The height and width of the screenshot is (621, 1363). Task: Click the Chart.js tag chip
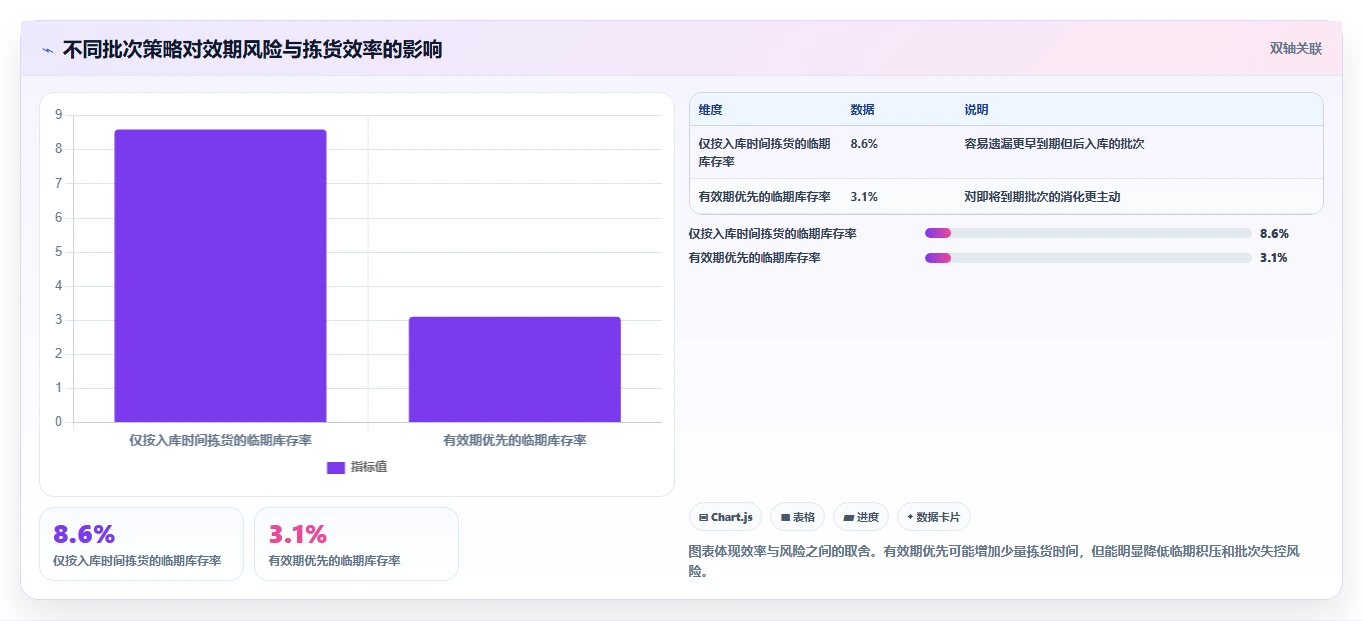(x=725, y=517)
